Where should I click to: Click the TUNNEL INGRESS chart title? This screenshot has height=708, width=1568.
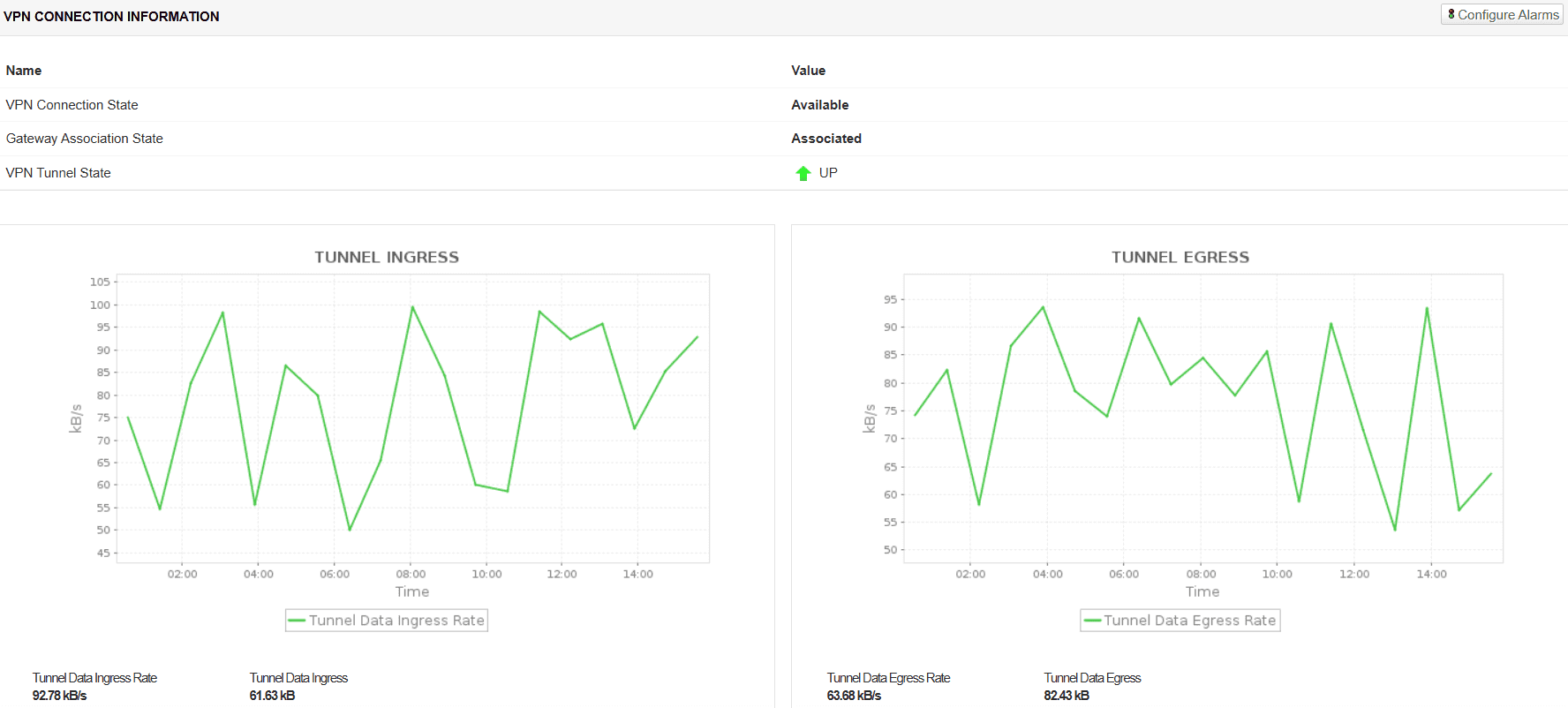pyautogui.click(x=387, y=257)
